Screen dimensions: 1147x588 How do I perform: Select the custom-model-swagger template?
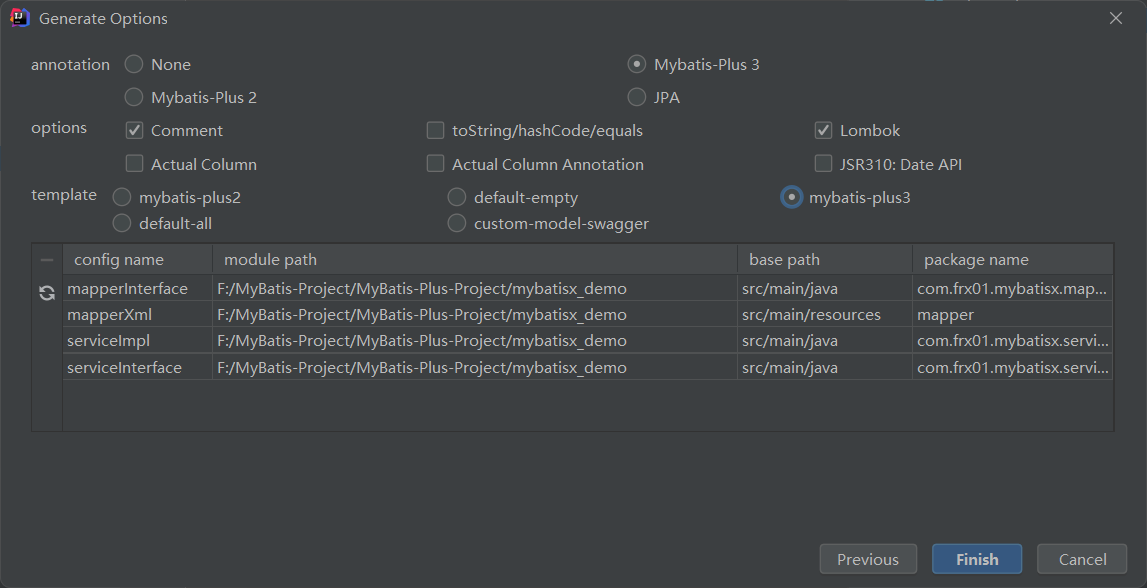click(456, 223)
